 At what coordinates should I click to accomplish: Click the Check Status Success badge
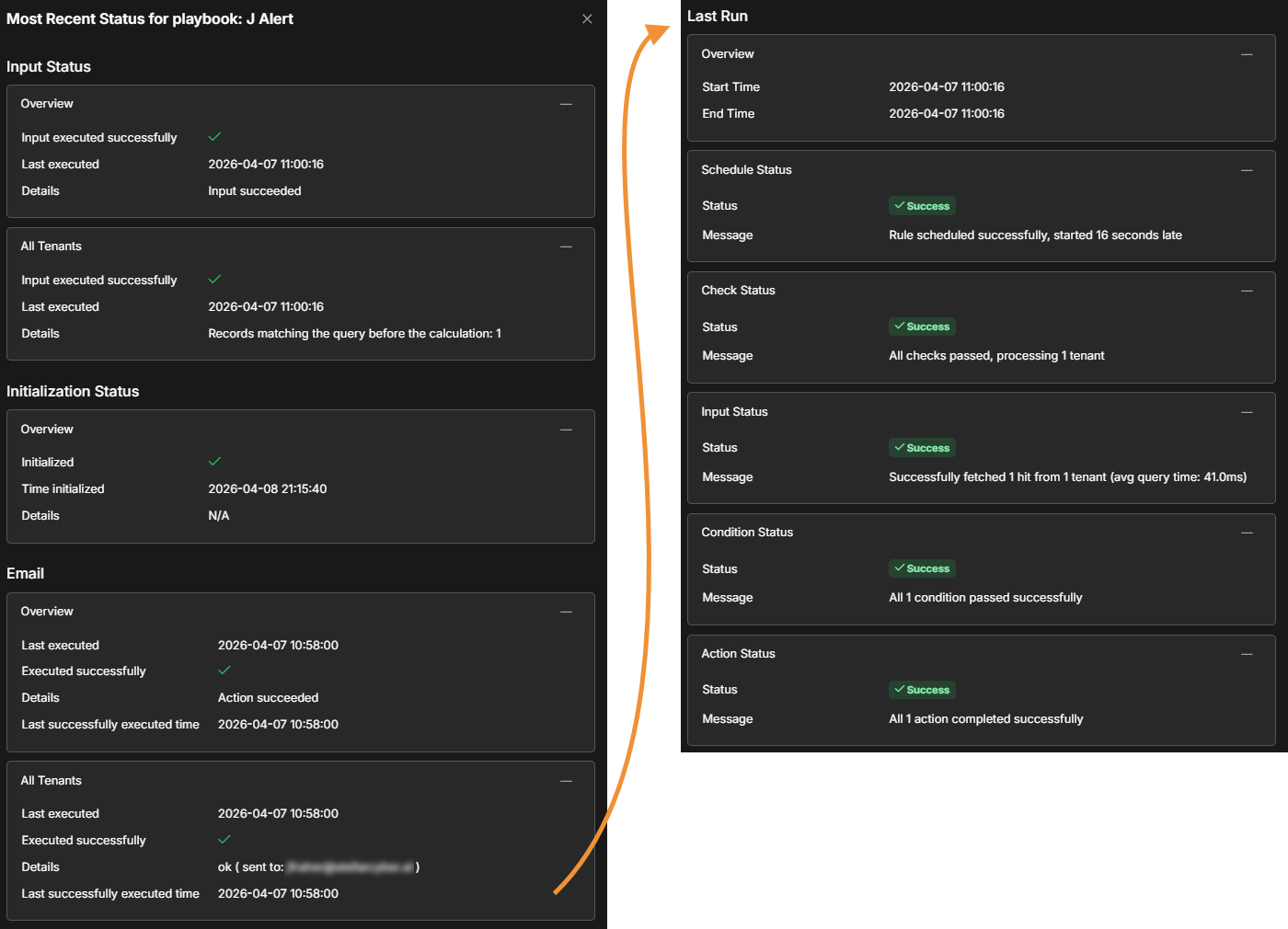[x=922, y=327]
